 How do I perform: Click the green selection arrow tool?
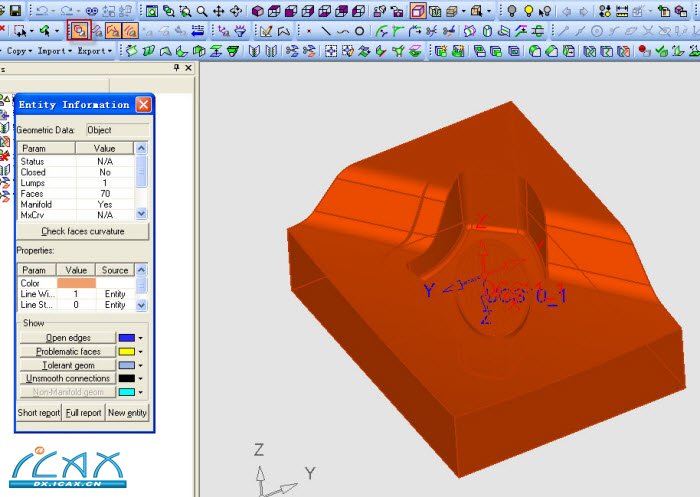(x=44, y=31)
